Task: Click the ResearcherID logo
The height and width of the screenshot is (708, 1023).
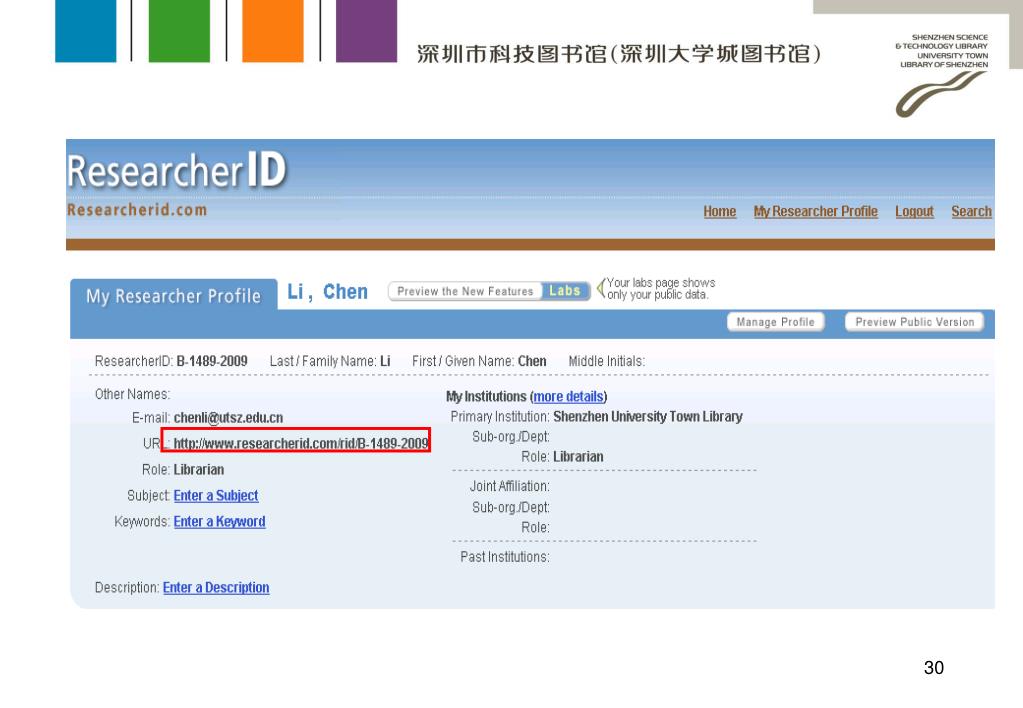Action: click(x=177, y=170)
